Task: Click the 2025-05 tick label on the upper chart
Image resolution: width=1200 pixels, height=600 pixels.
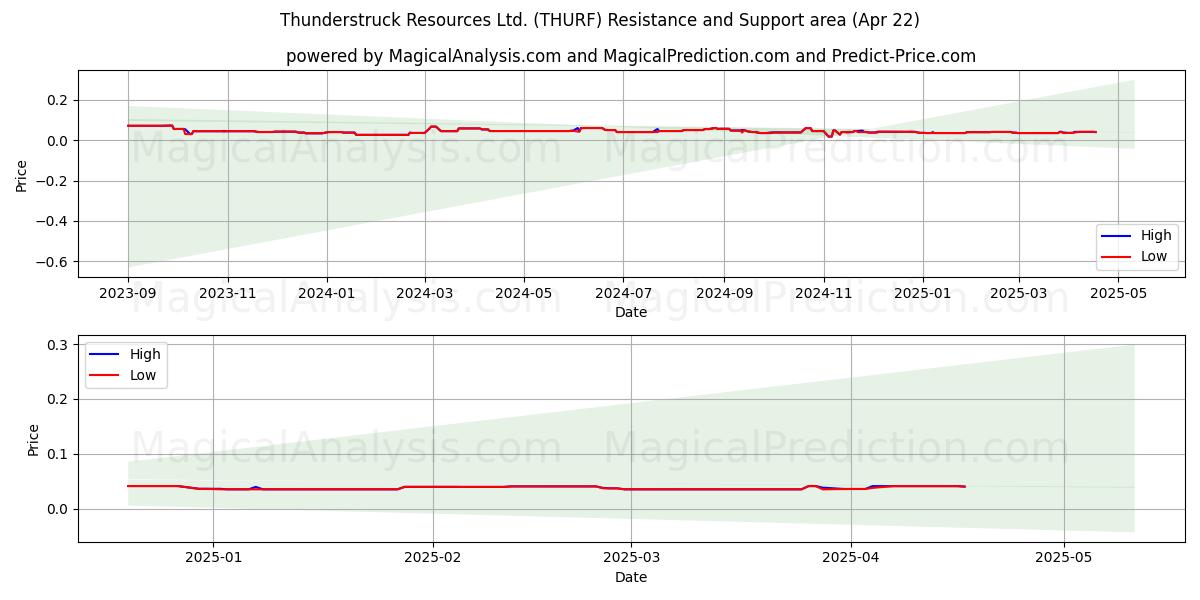Action: tap(1118, 294)
